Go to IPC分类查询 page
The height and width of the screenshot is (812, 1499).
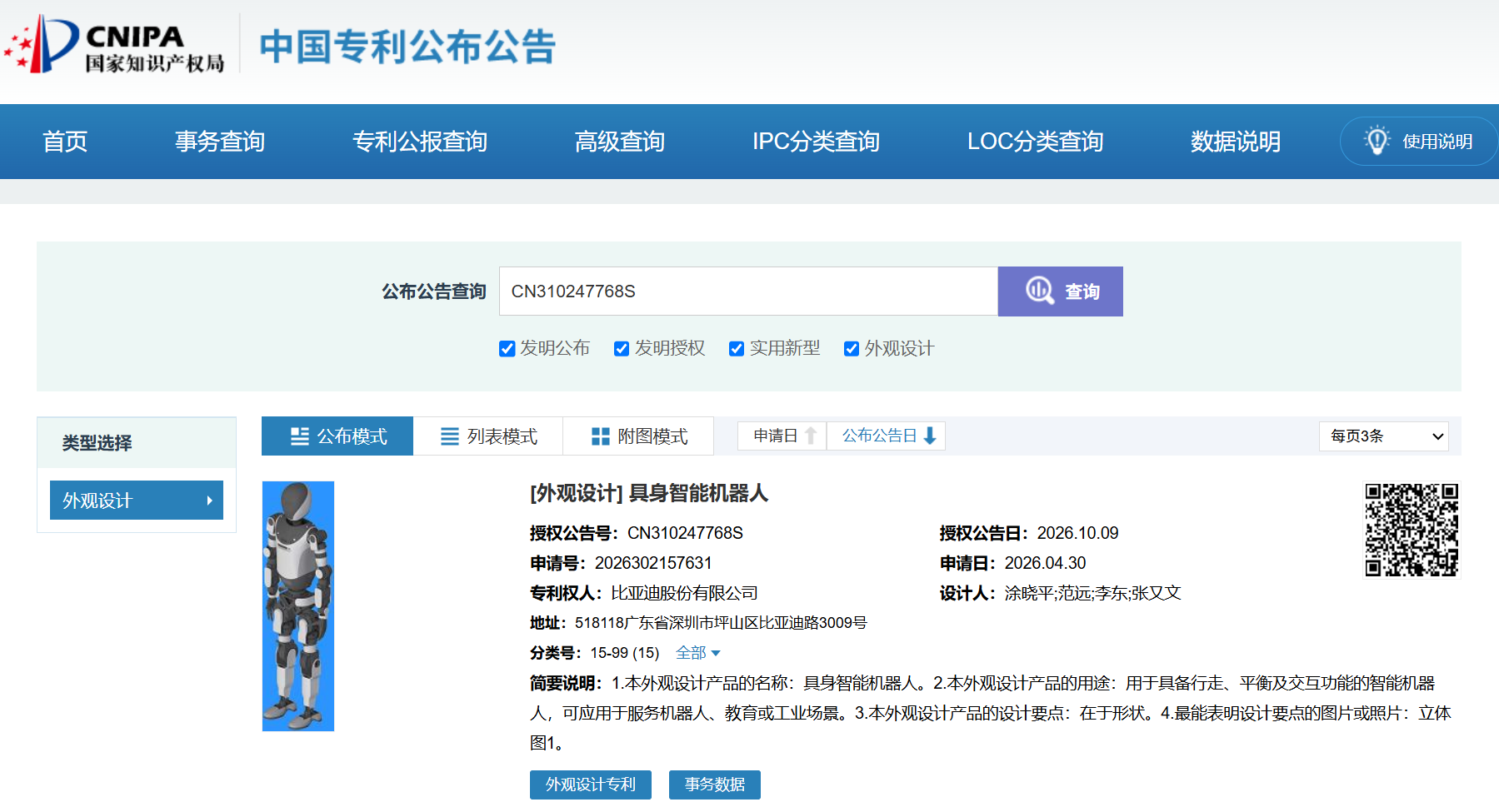(x=816, y=142)
